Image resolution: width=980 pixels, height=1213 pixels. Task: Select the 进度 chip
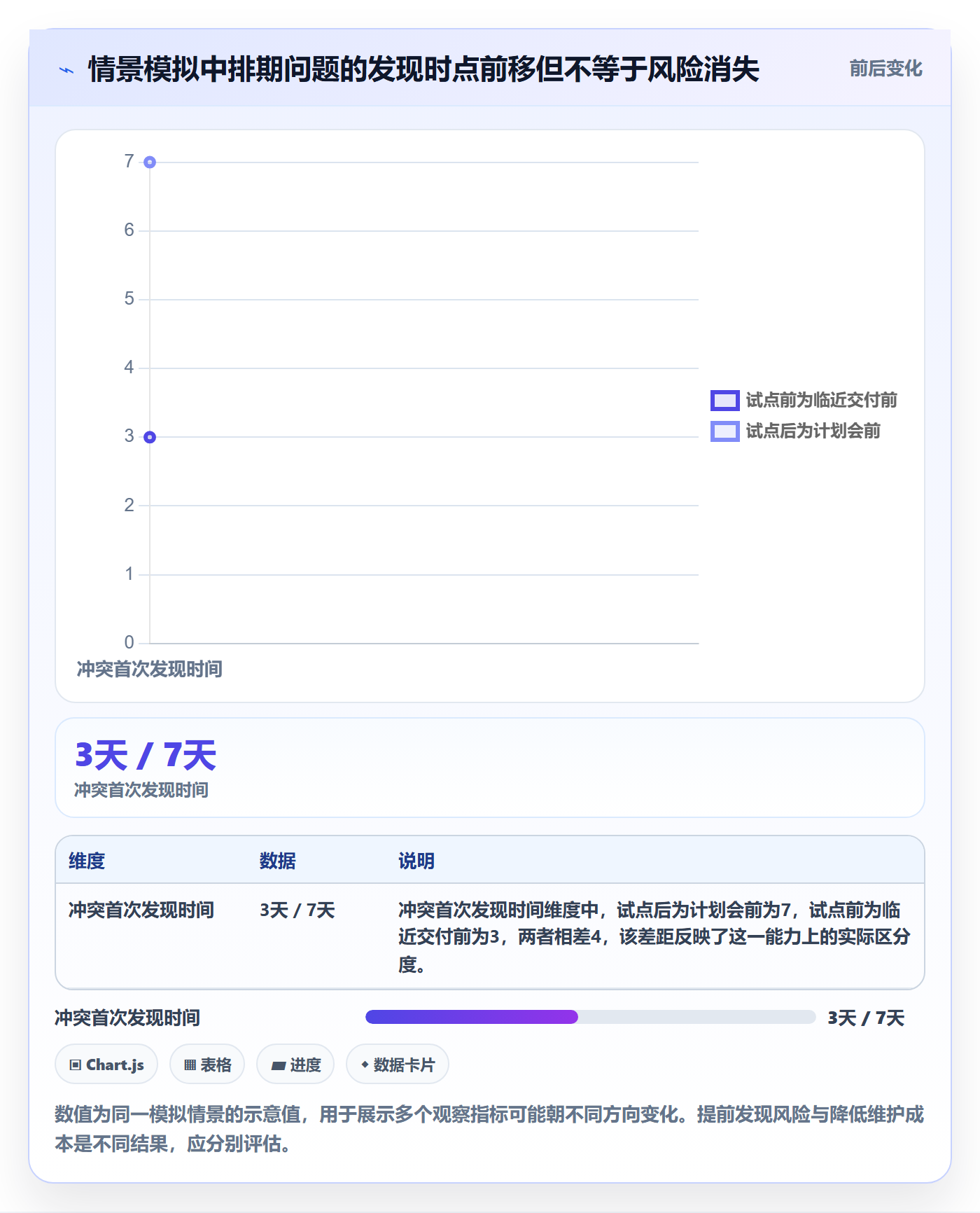coord(295,1065)
